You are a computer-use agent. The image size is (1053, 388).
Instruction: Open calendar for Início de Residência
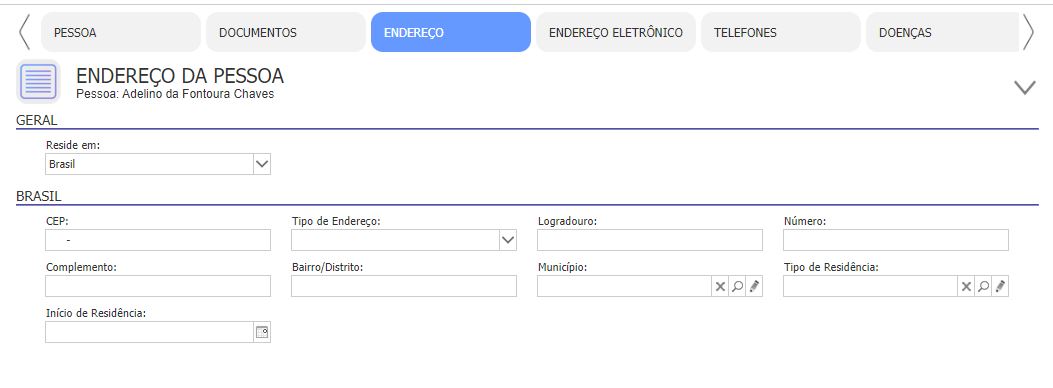coord(262,332)
